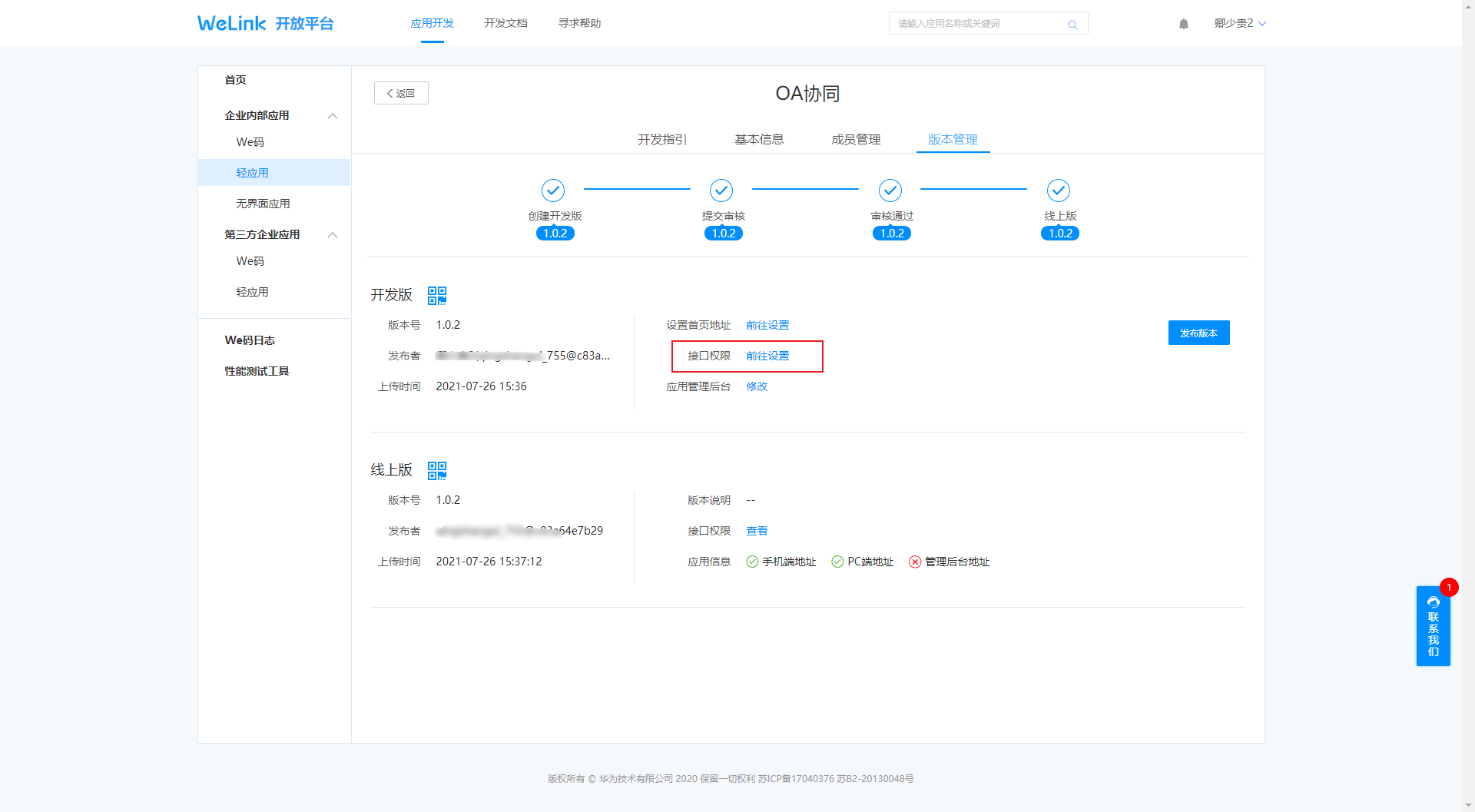Click the 返回 back button
1475x812 pixels.
click(401, 93)
